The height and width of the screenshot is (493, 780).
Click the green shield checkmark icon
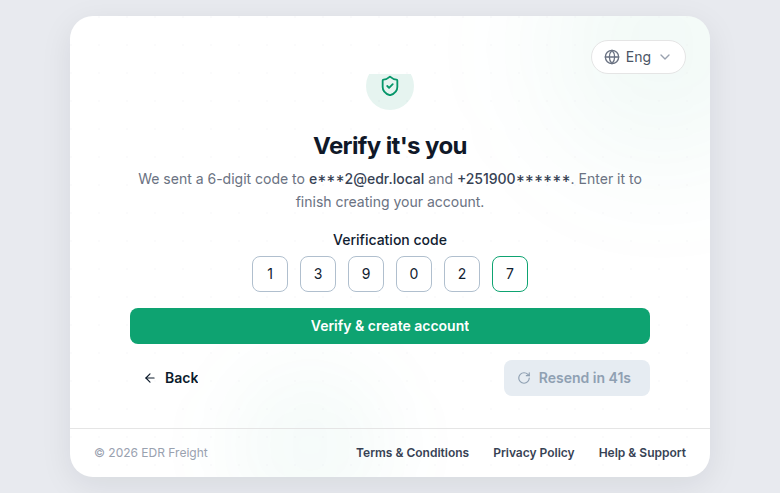[x=390, y=86]
